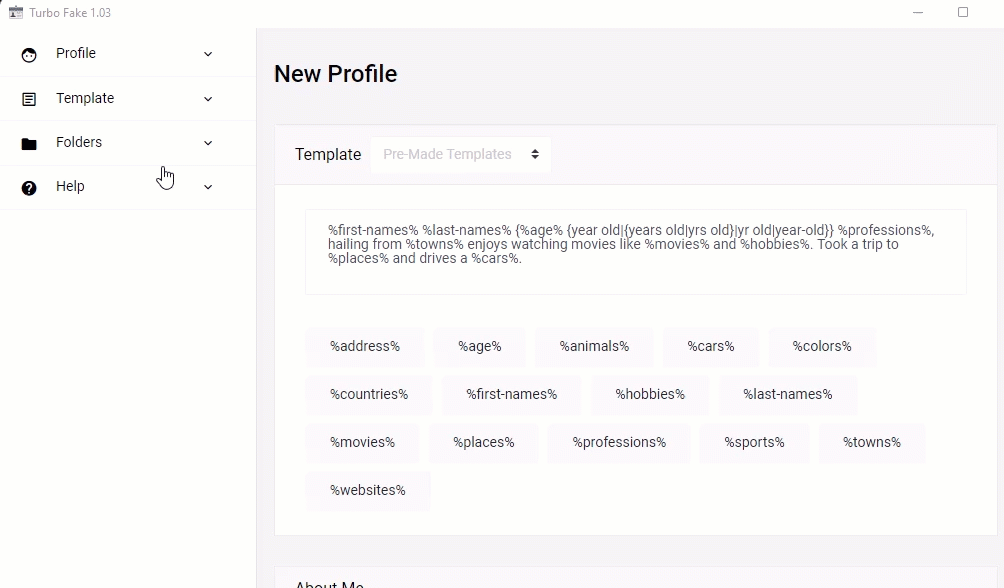Insert the %address% tag
Image resolution: width=1004 pixels, height=588 pixels.
pyautogui.click(x=365, y=346)
